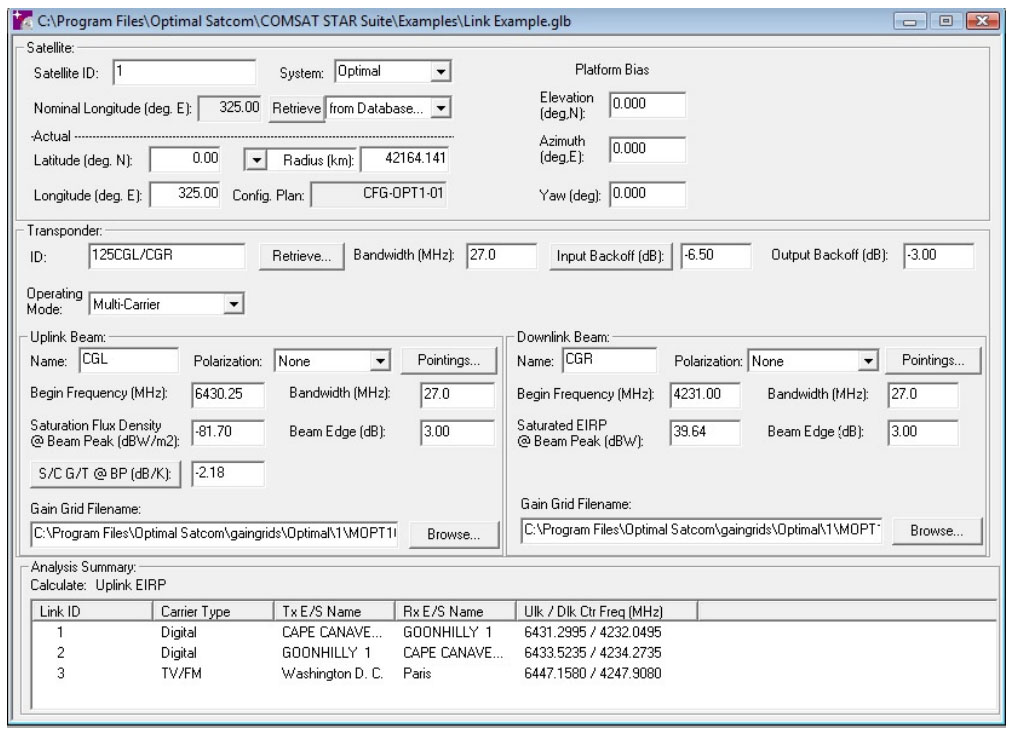Open the Downlink Beam Polarization dropdown
1010x730 pixels.
pos(868,361)
